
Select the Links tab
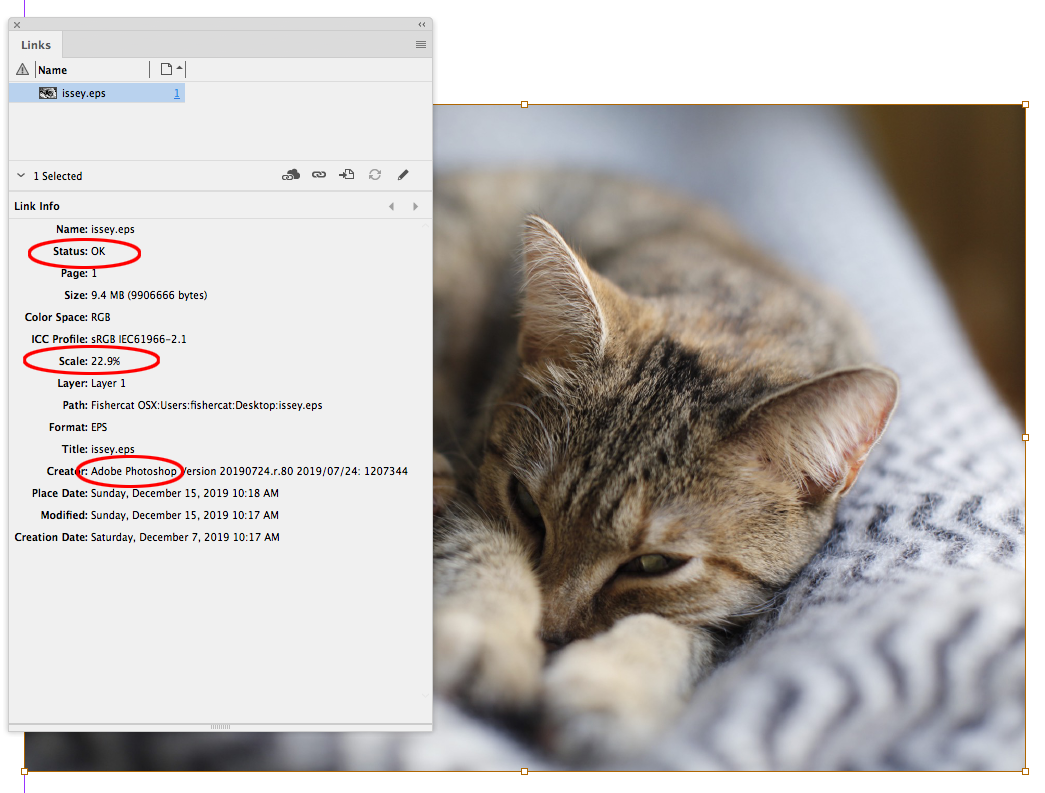[36, 45]
